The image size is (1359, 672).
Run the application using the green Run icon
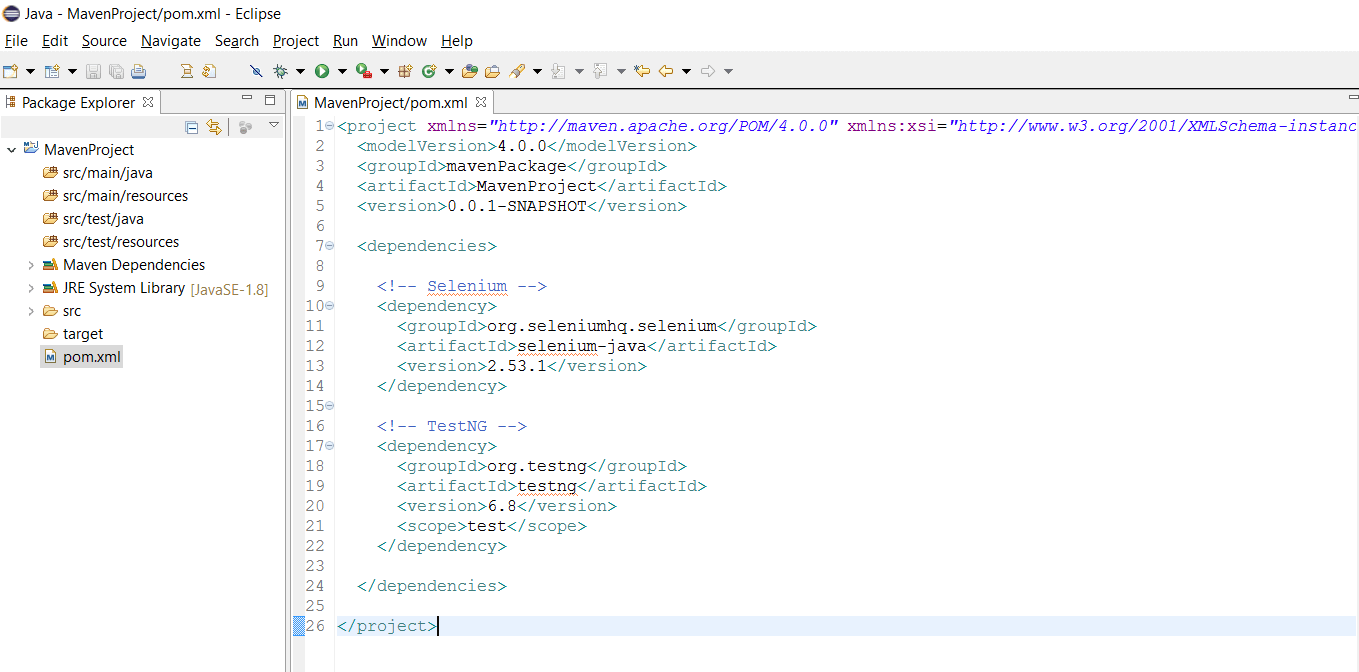pos(320,71)
